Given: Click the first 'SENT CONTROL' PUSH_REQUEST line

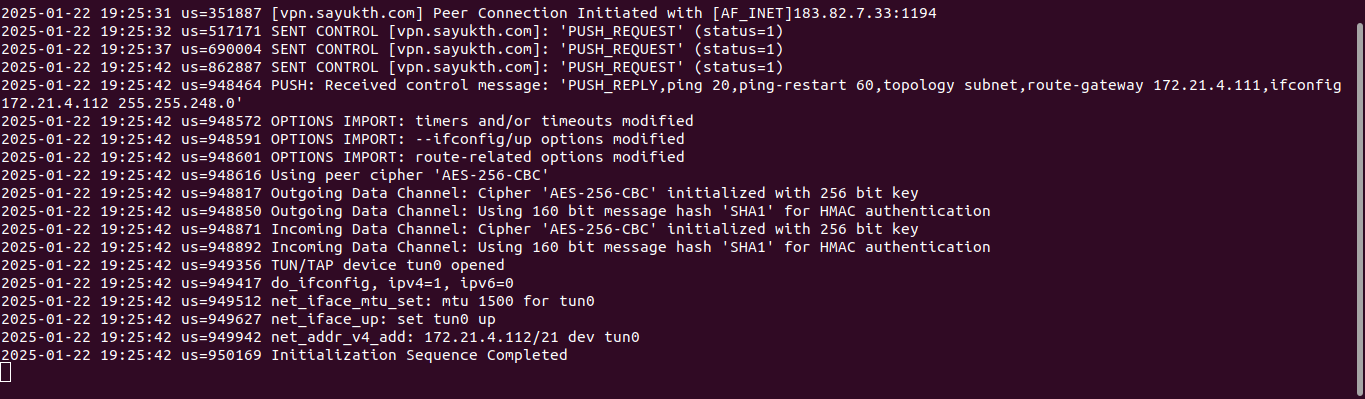Looking at the screenshot, I should pos(392,31).
